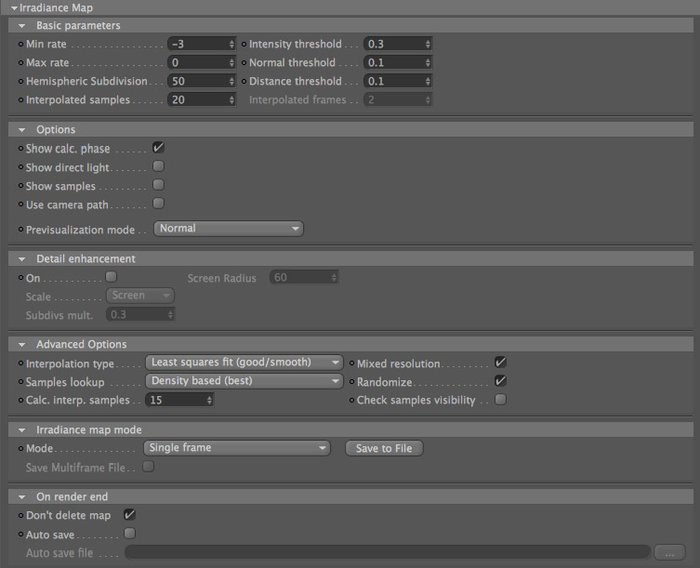
Task: Collapse the Irradiance map mode section
Action: 22,430
